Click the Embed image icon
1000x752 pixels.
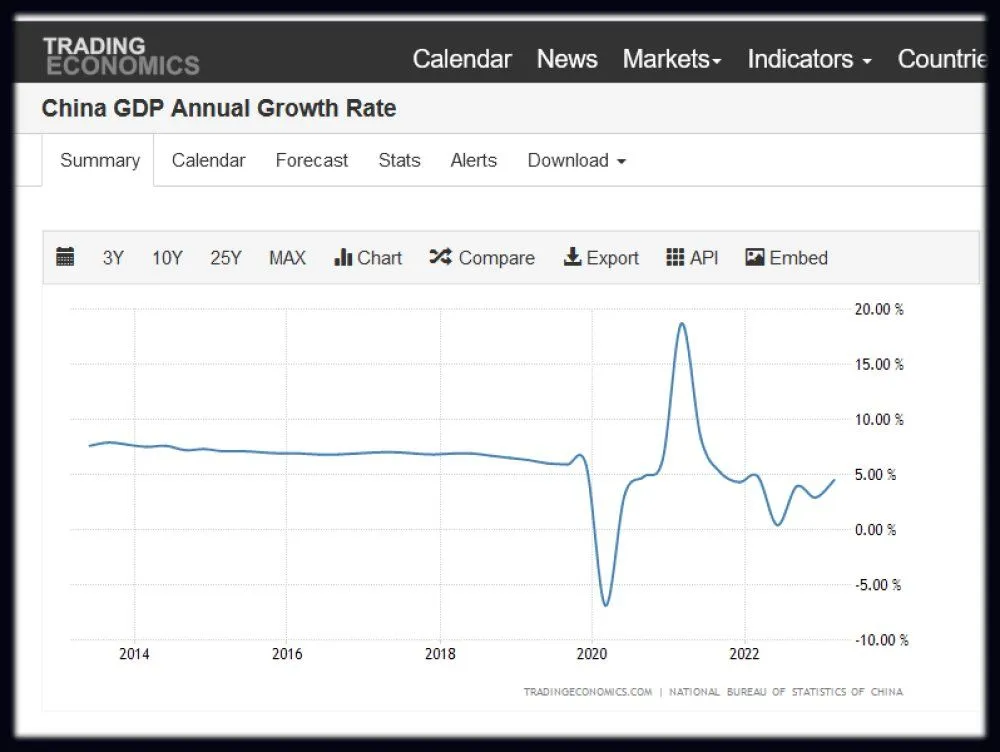tap(755, 258)
